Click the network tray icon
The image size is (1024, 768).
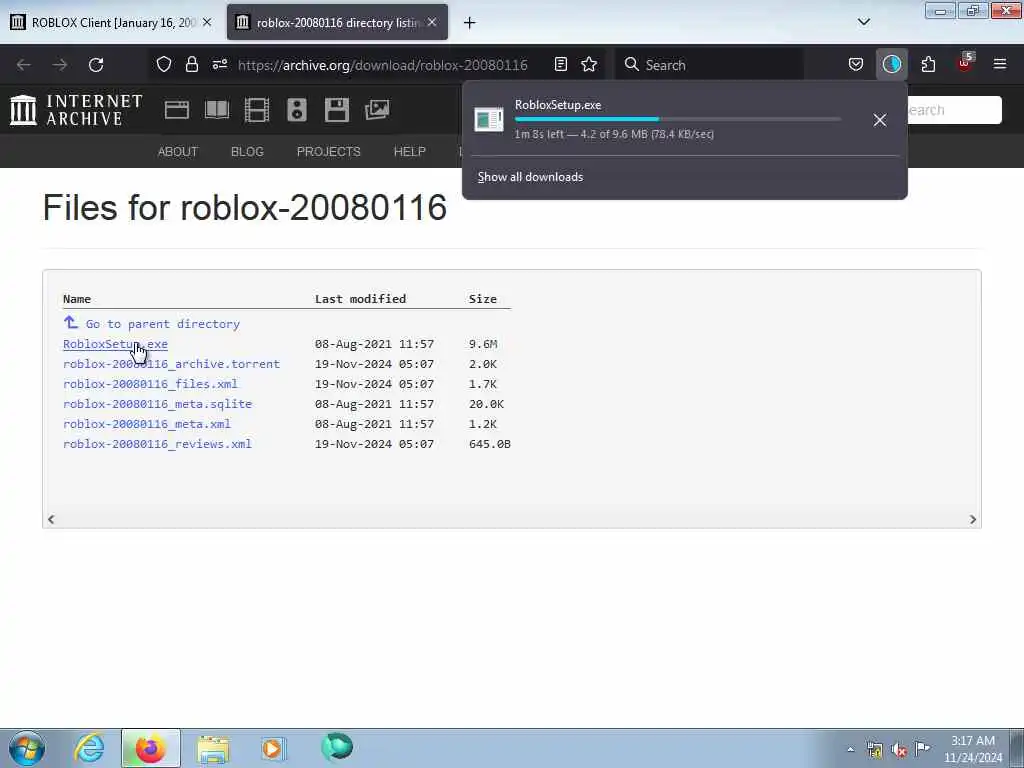pos(874,750)
